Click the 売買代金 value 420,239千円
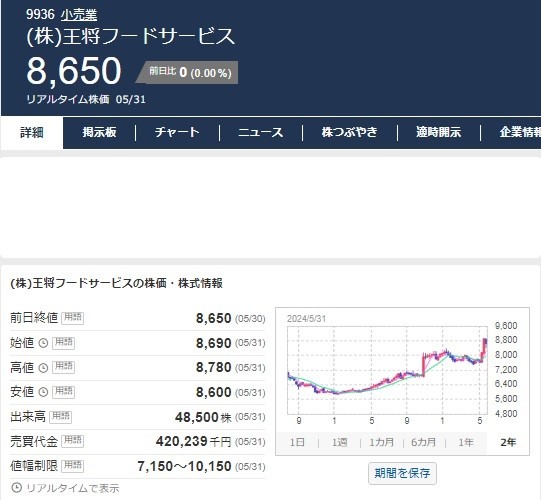Viewport: 541px width, 500px height. click(194, 442)
